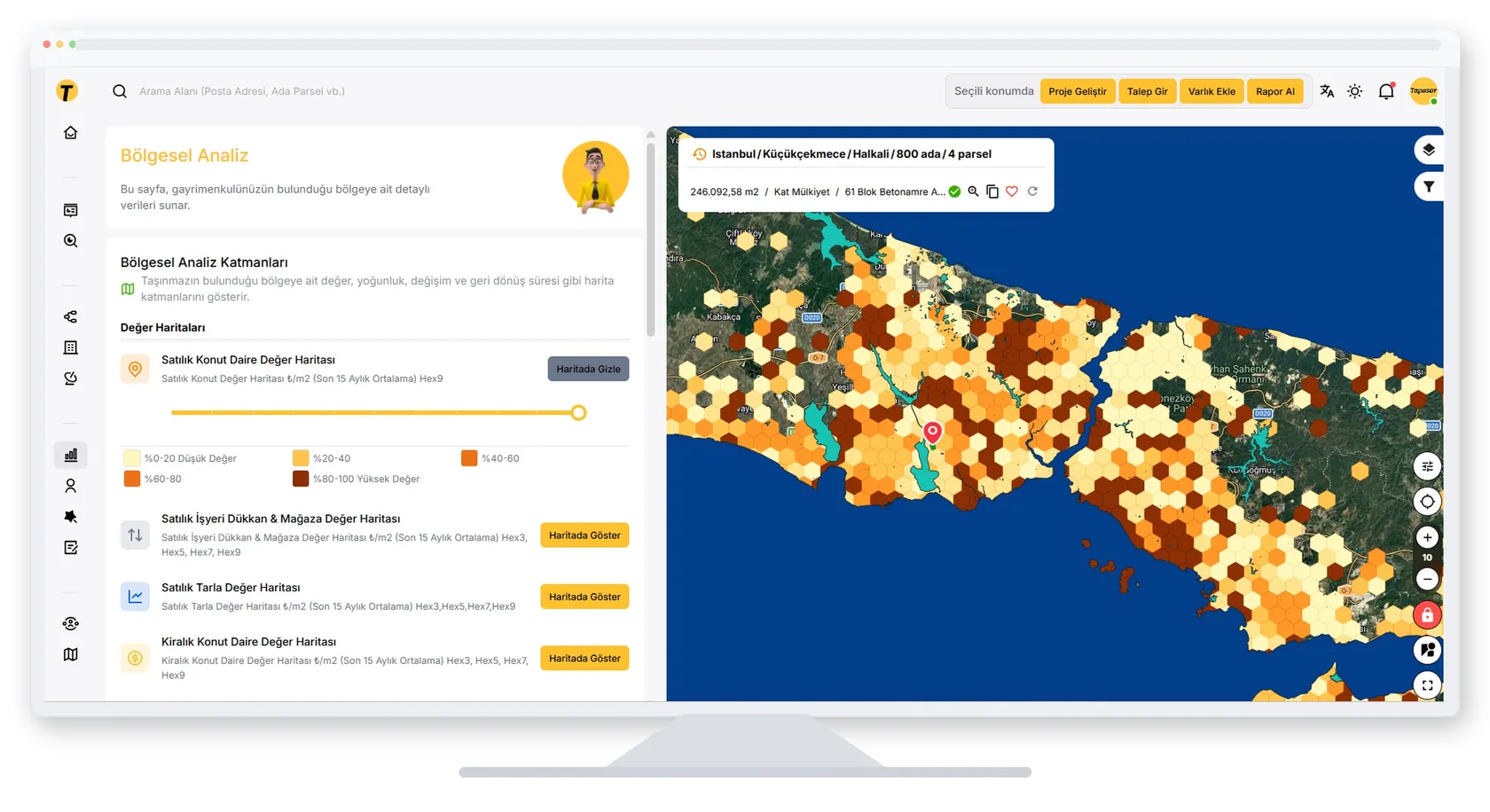Show Satılık İşyeri Dükkan map layer

[584, 535]
